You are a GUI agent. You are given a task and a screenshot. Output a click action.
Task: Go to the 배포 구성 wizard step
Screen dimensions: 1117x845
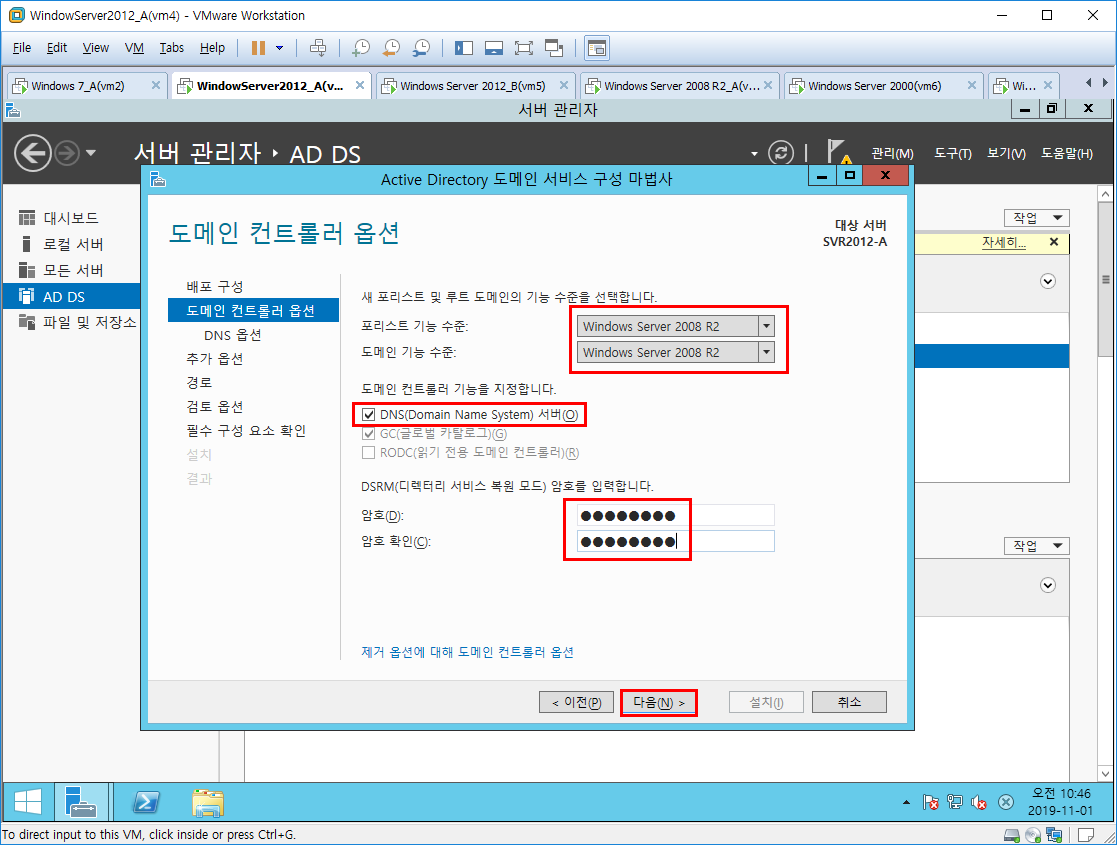[214, 286]
